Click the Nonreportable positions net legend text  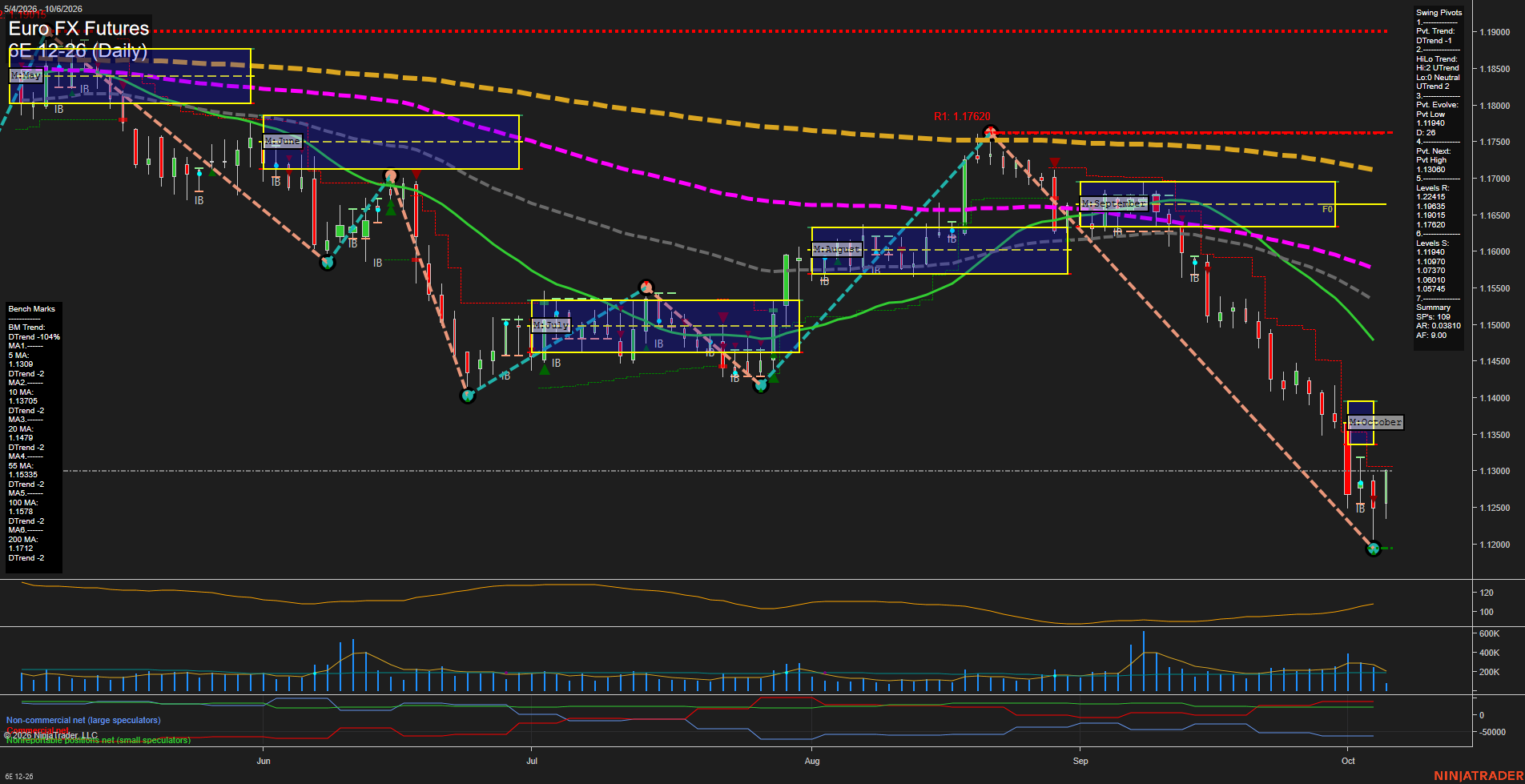99,741
